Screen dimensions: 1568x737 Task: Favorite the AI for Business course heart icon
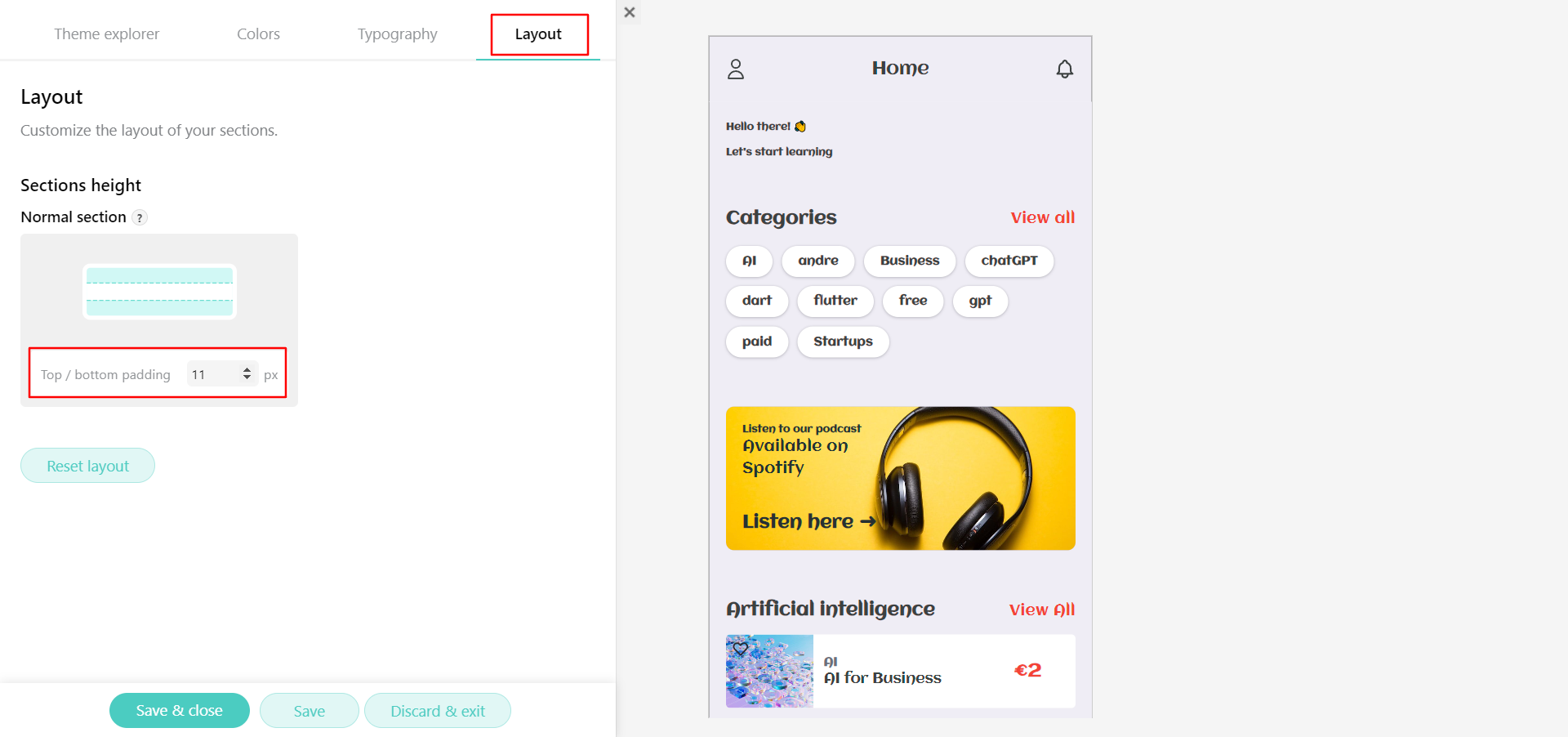click(741, 649)
